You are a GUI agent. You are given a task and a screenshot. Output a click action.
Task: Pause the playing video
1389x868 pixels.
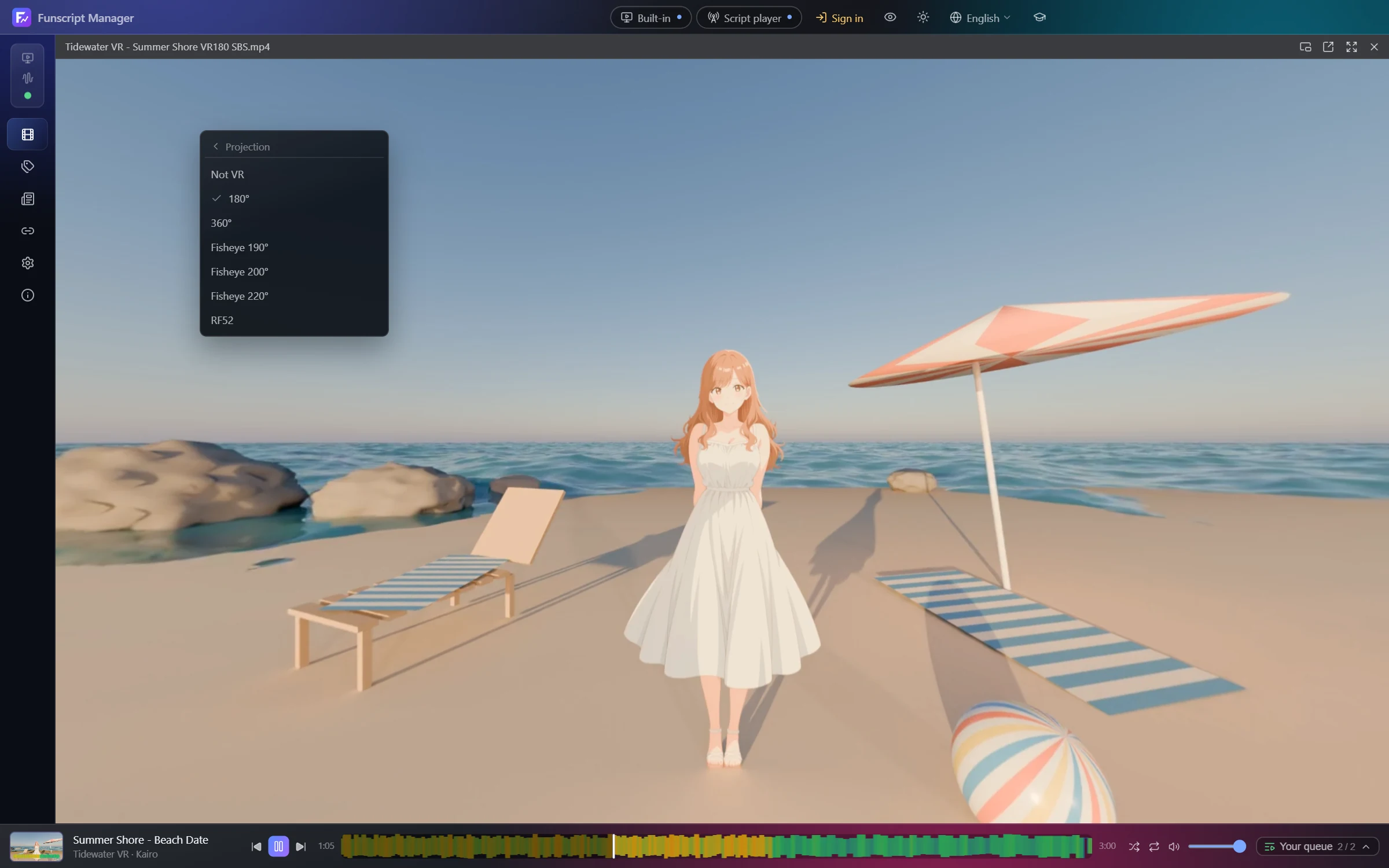point(278,847)
